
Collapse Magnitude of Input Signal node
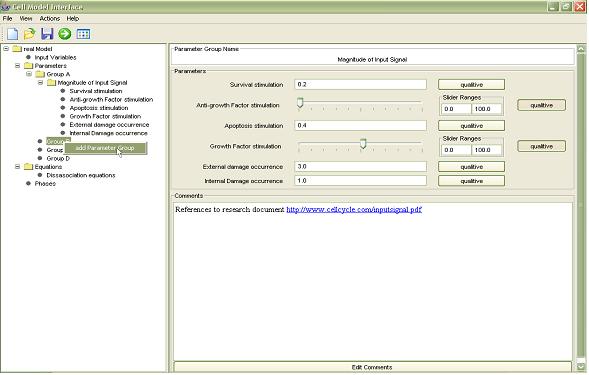click(x=40, y=82)
